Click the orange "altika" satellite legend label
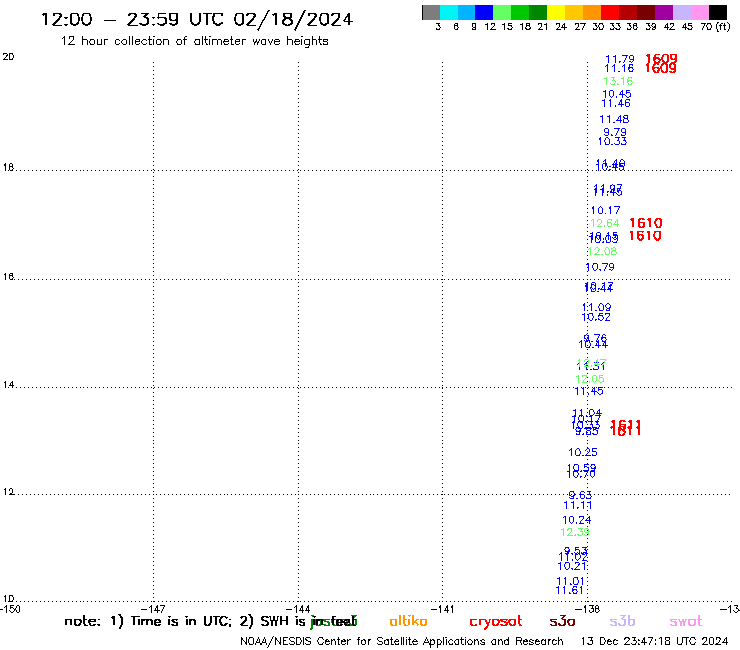 (x=408, y=621)
